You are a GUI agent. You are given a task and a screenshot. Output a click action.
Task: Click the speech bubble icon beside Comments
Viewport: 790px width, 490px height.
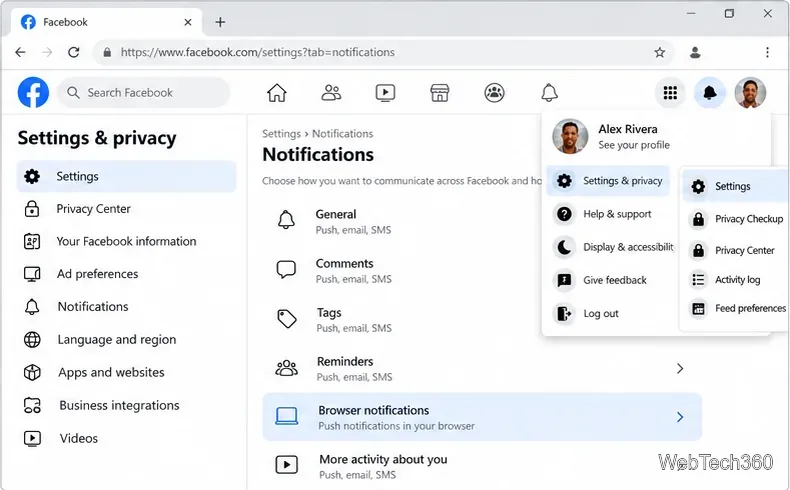pos(286,269)
